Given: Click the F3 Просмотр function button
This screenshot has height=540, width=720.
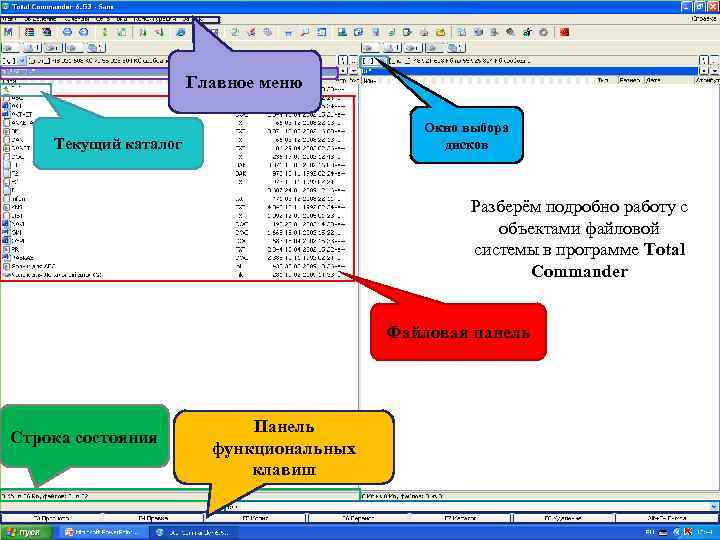Looking at the screenshot, I should pos(51,518).
